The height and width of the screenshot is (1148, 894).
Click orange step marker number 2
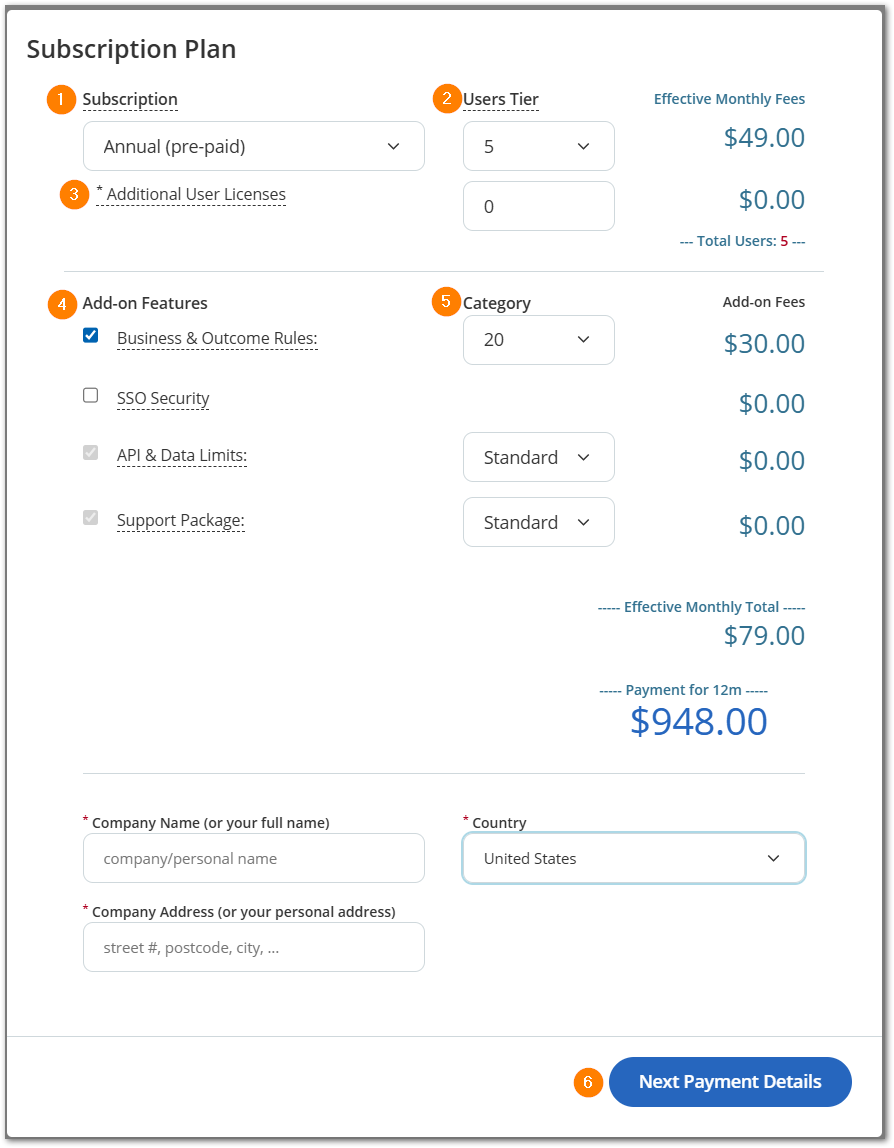tap(447, 99)
